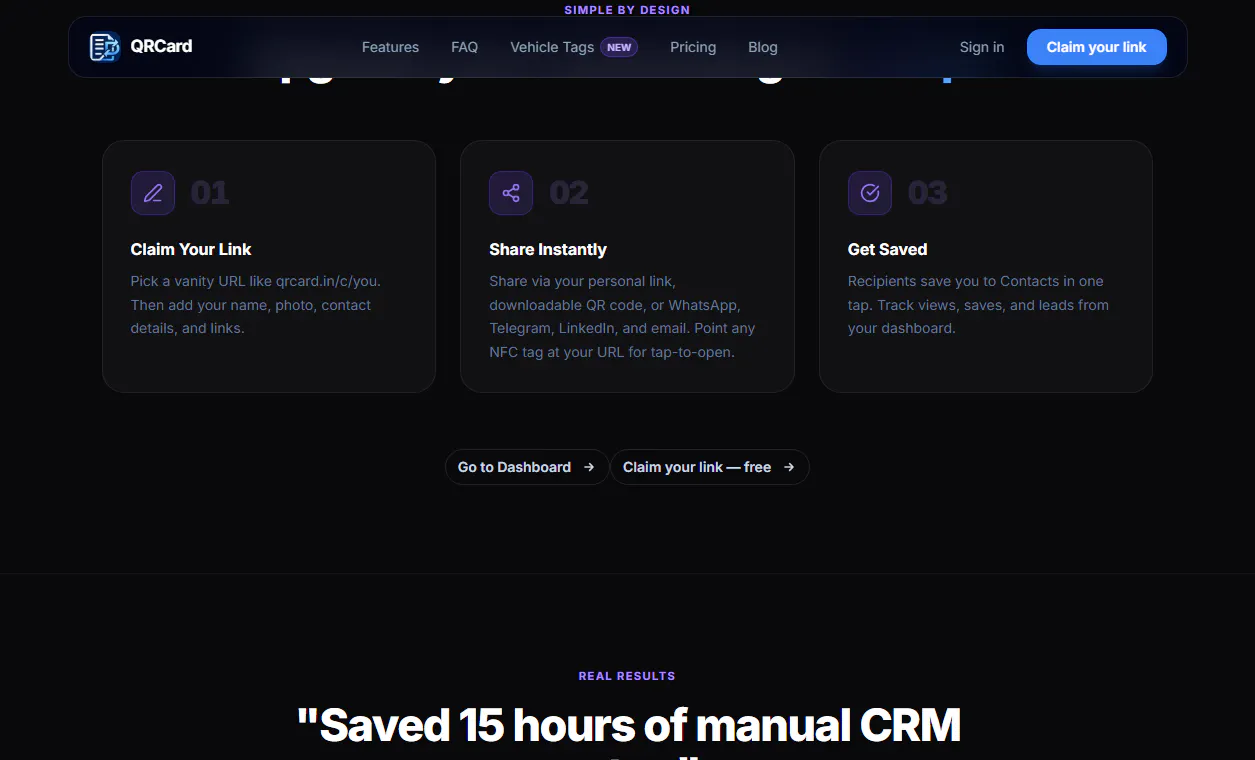The image size is (1255, 760).
Task: Click the checkmark icon on Get Saved card
Action: (x=870, y=193)
